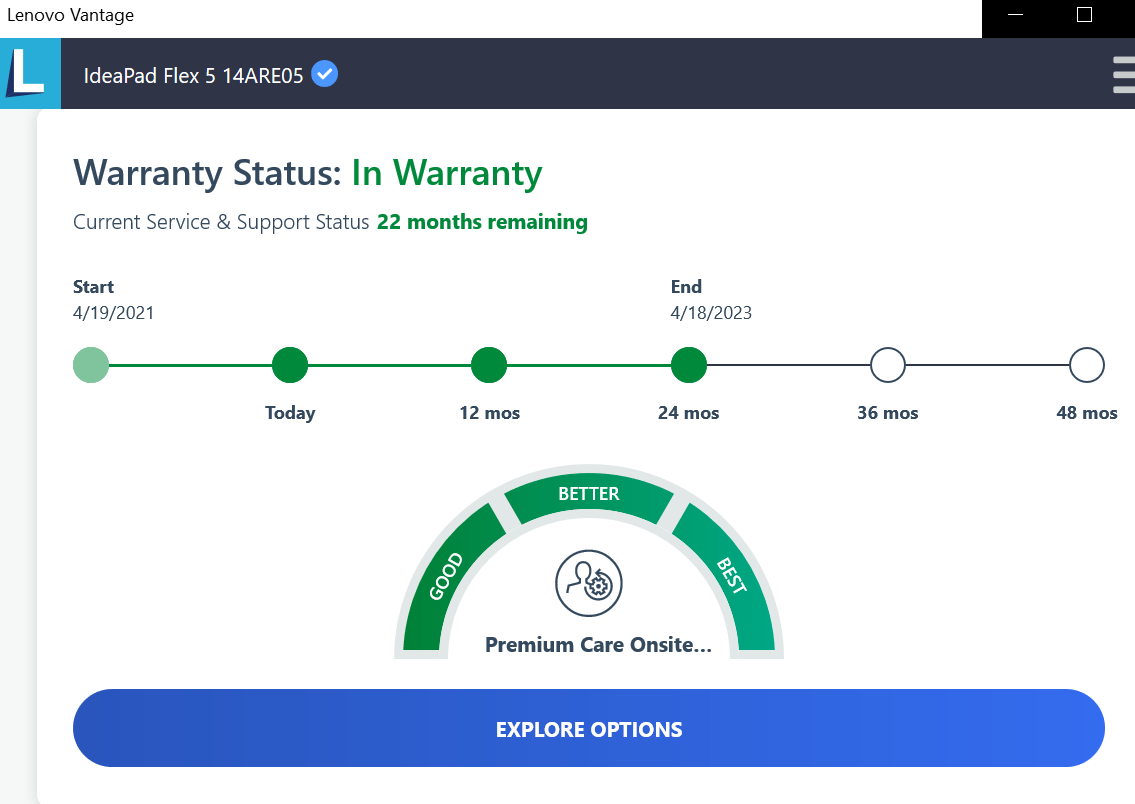Select the BETTER gauge segment

(x=588, y=496)
